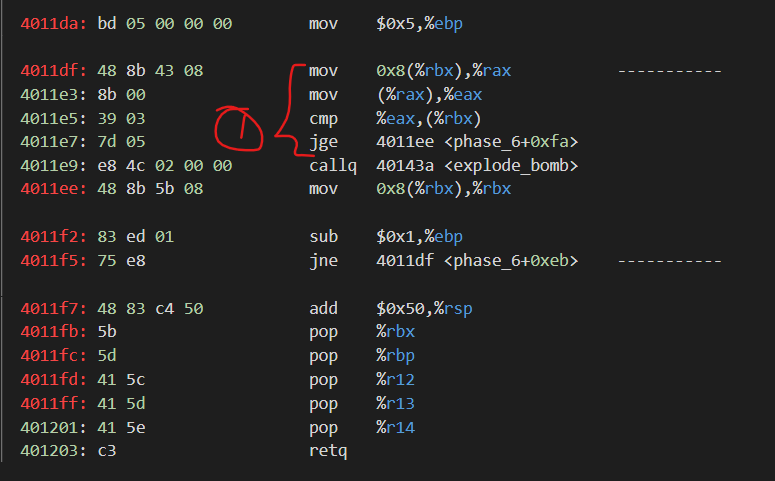Image resolution: width=775 pixels, height=481 pixels.
Task: Click bytes 41 5e
Action: coord(121,427)
